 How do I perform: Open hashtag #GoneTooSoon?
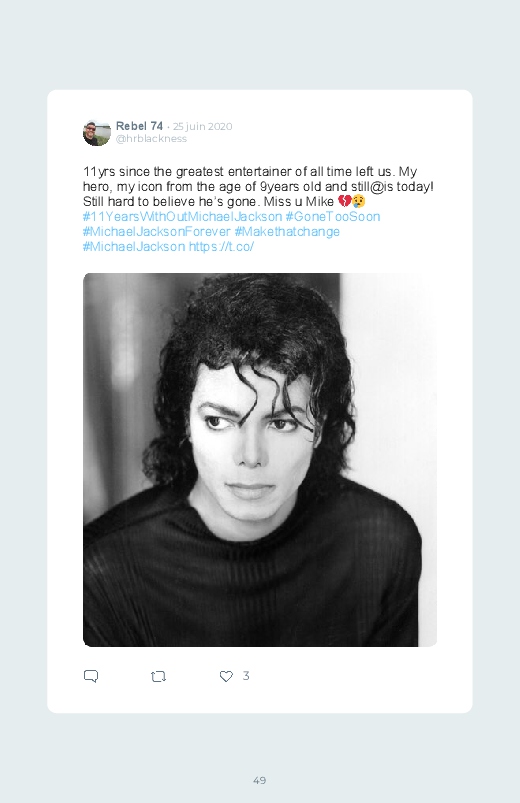[x=333, y=217]
